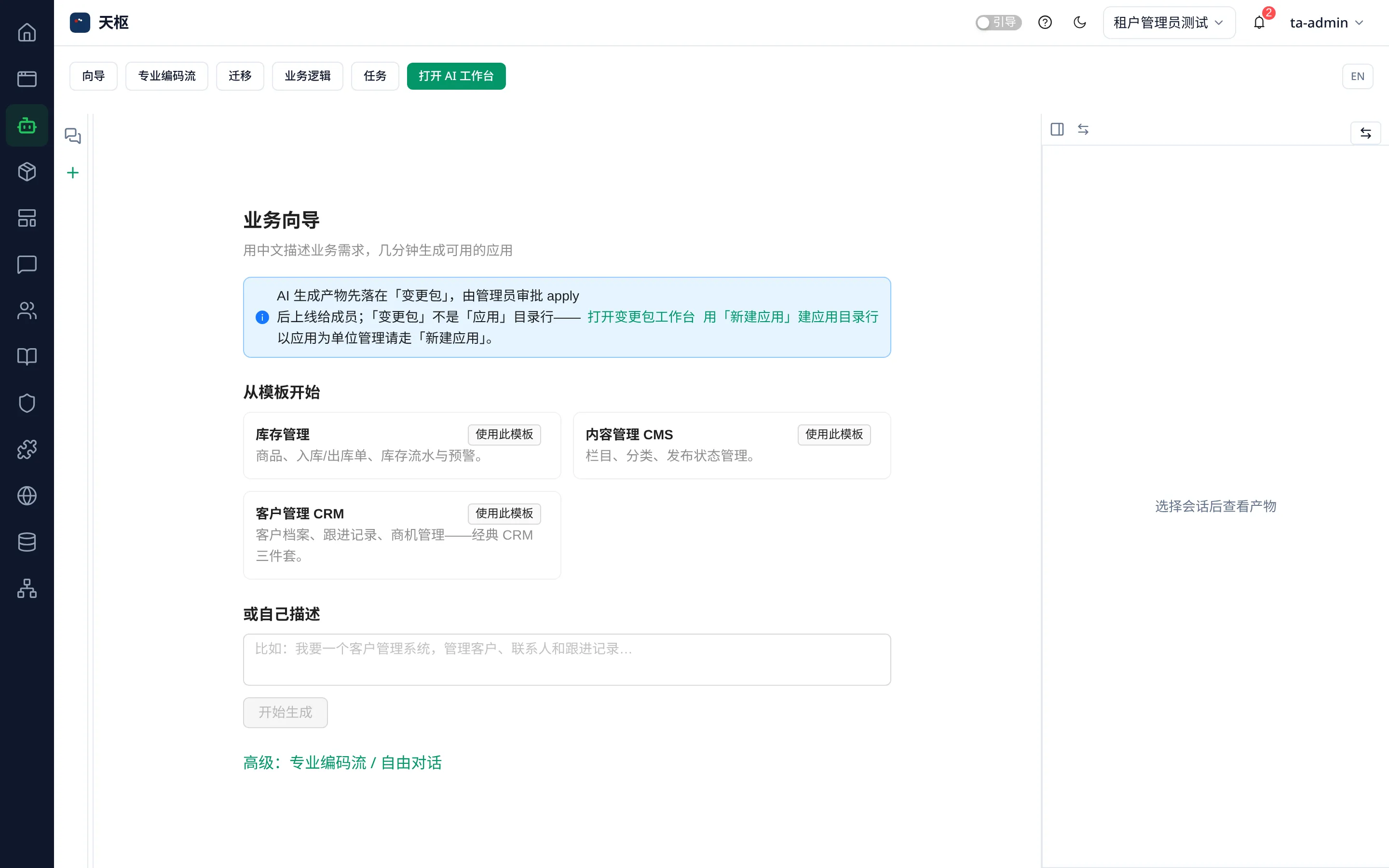Viewport: 1389px width, 868px height.
Task: Click the 客户管理 CRM card title
Action: click(300, 514)
